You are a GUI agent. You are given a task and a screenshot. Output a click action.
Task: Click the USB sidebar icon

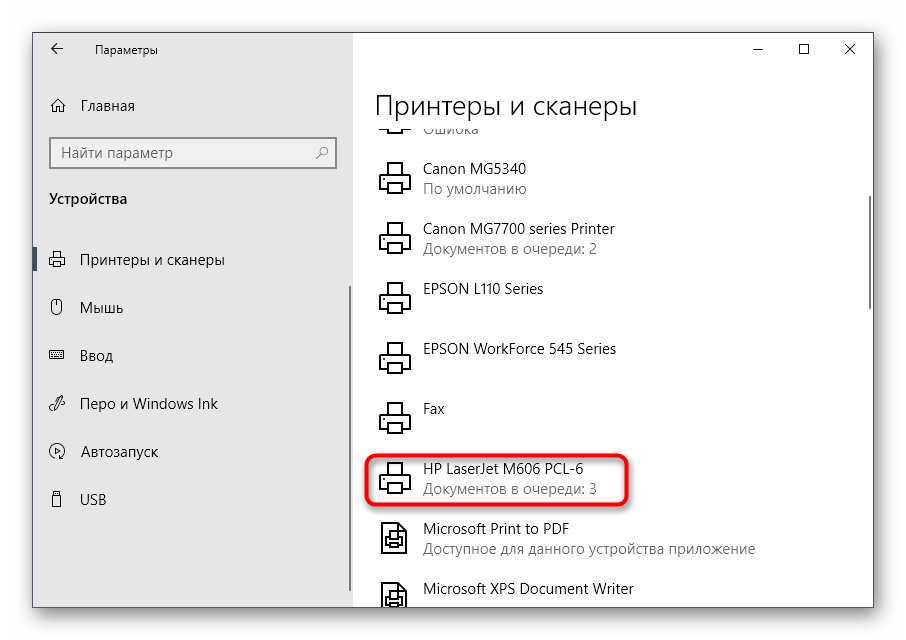click(57, 499)
